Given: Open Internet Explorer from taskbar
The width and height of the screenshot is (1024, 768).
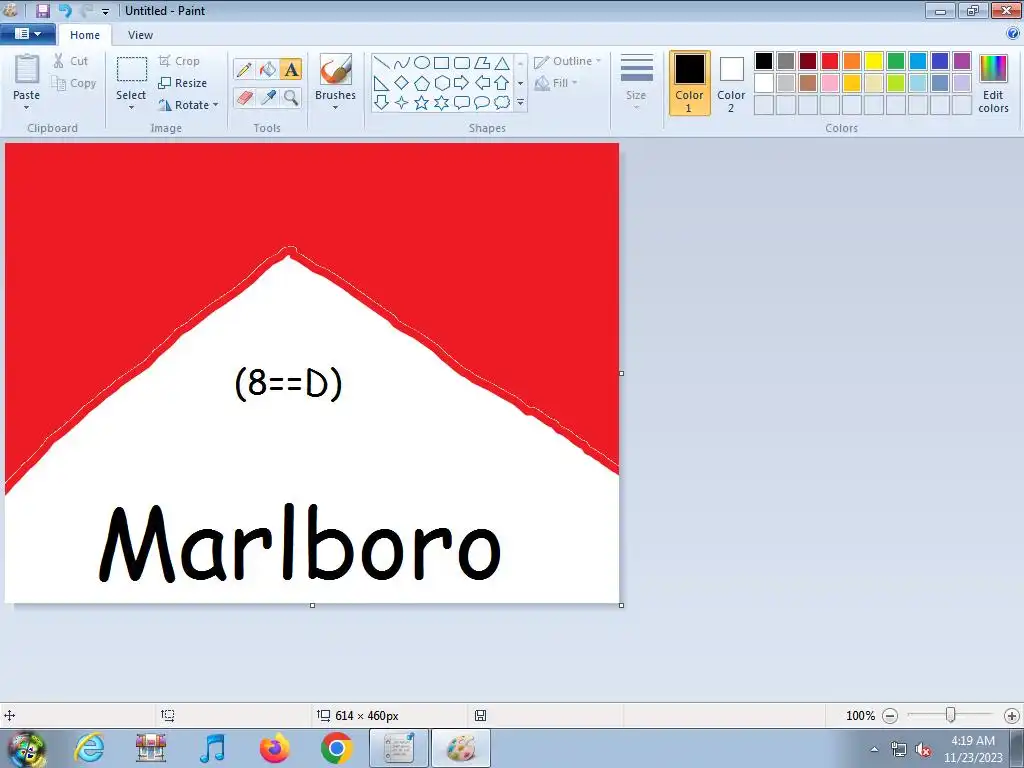Looking at the screenshot, I should [89, 748].
